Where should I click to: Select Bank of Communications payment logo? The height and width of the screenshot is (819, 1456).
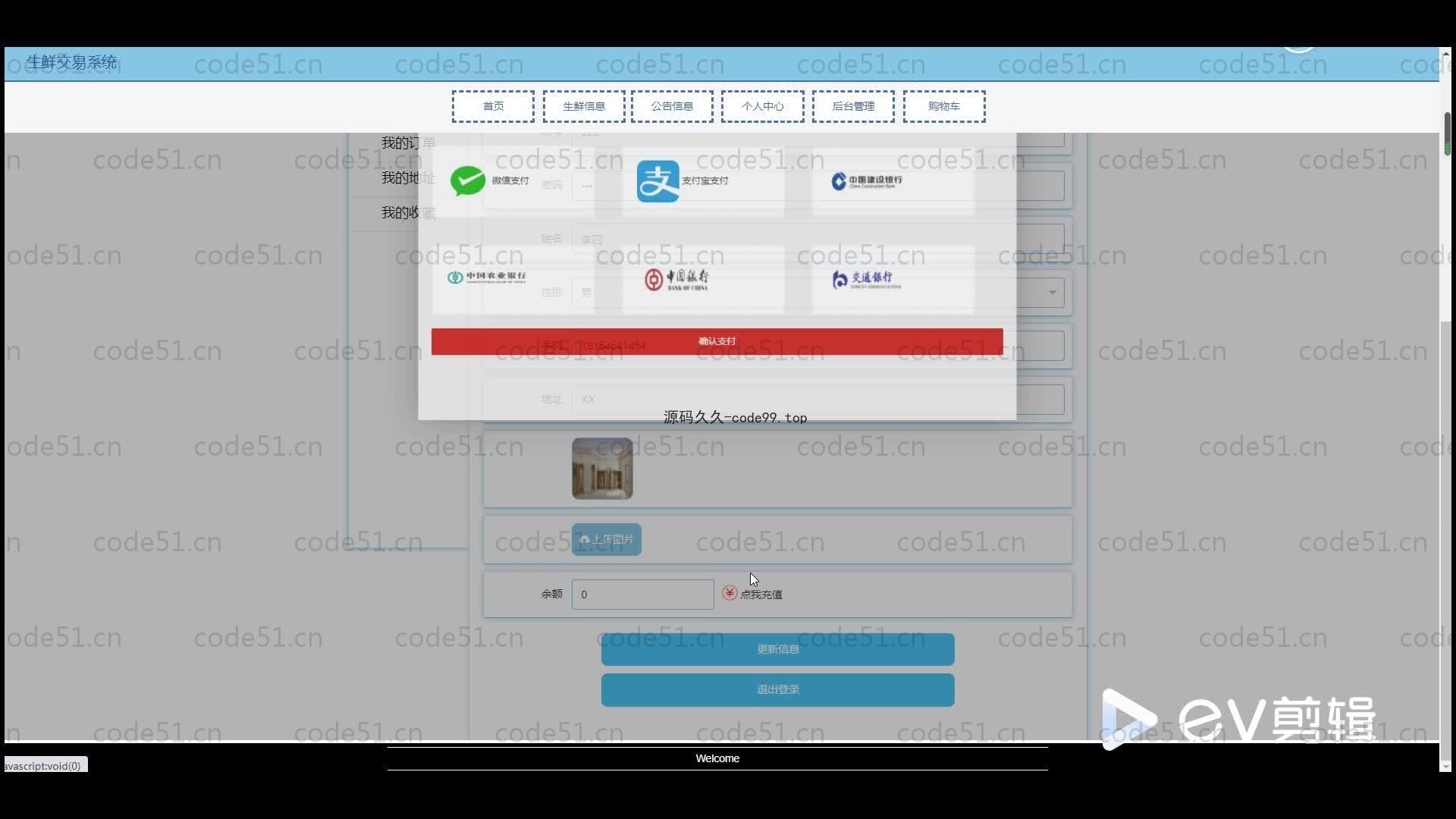click(867, 279)
